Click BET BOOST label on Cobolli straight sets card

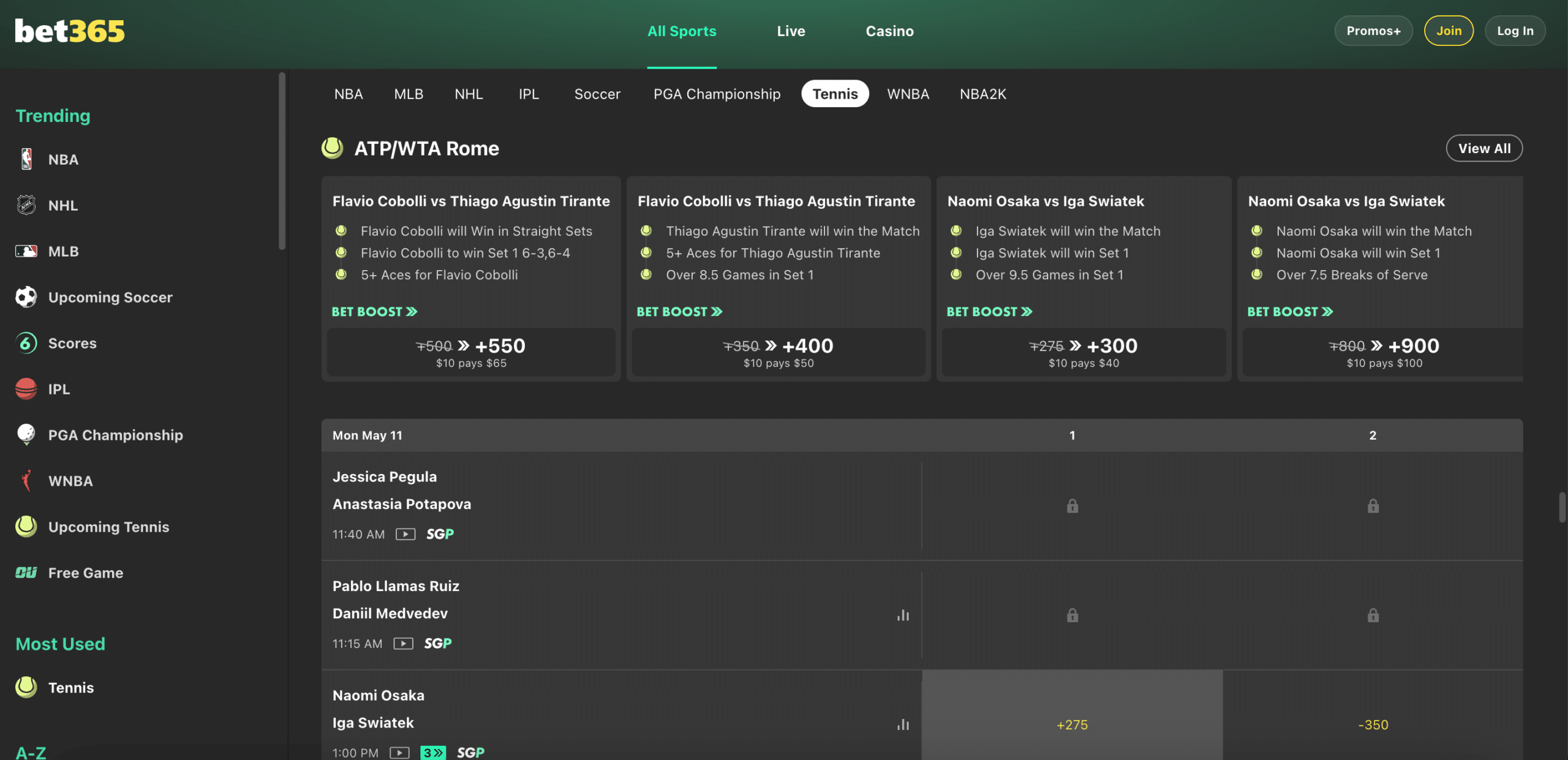(x=374, y=312)
